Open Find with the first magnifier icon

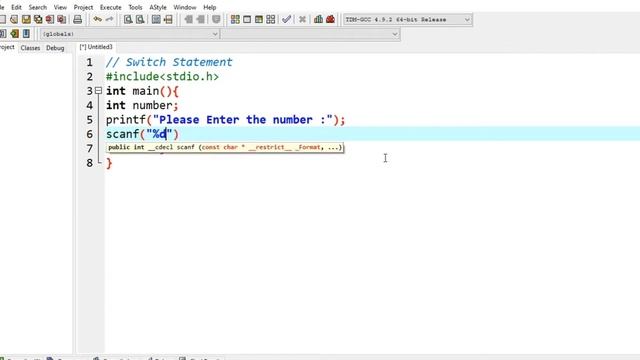tap(128, 19)
